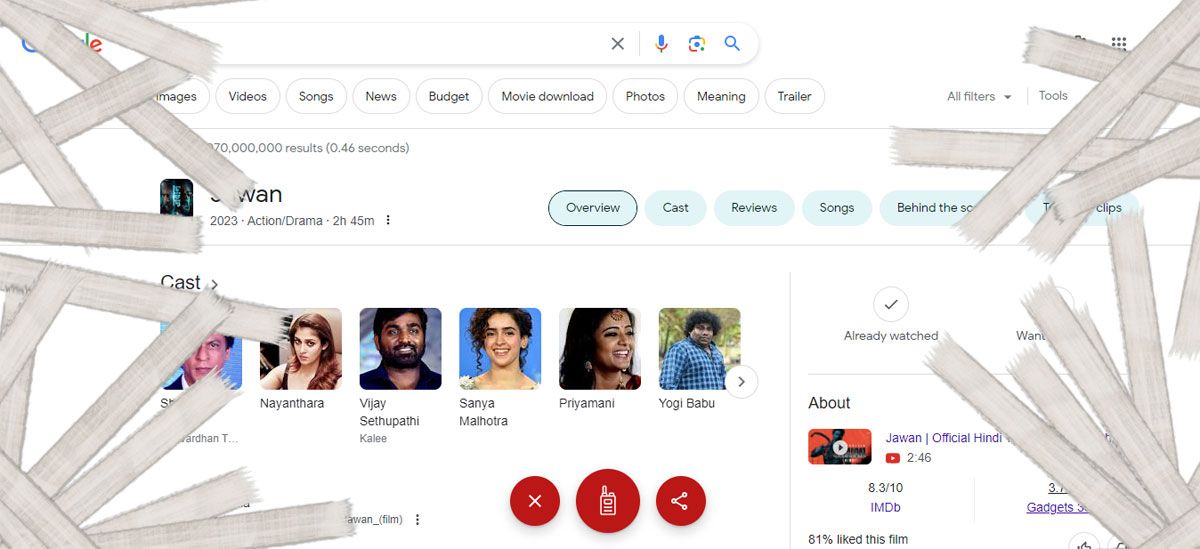Open Yogi Babu's cast photo
1200x549 pixels.
700,348
